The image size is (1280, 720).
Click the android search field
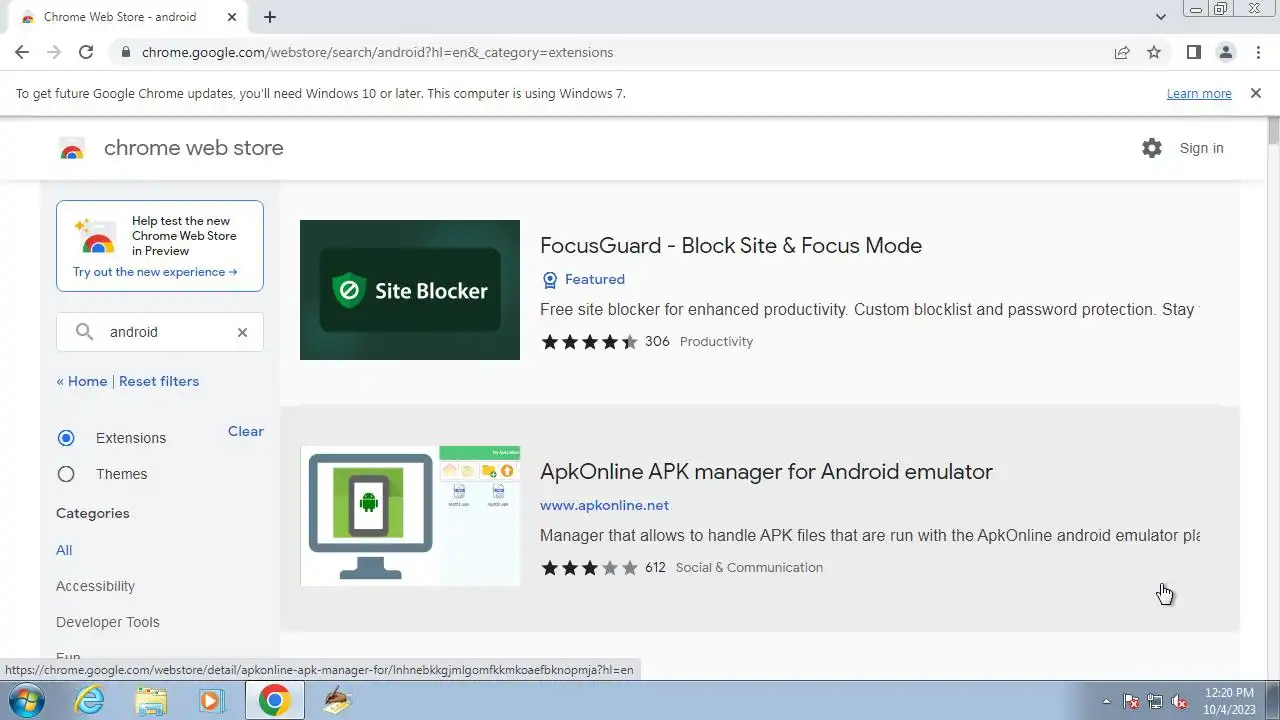click(x=160, y=332)
